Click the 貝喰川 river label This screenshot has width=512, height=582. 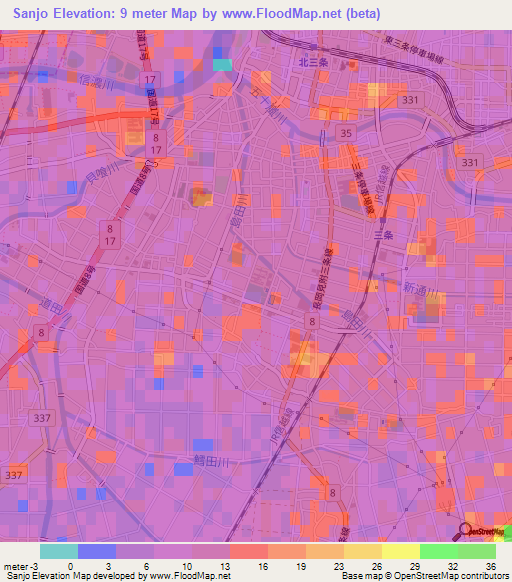point(103,173)
